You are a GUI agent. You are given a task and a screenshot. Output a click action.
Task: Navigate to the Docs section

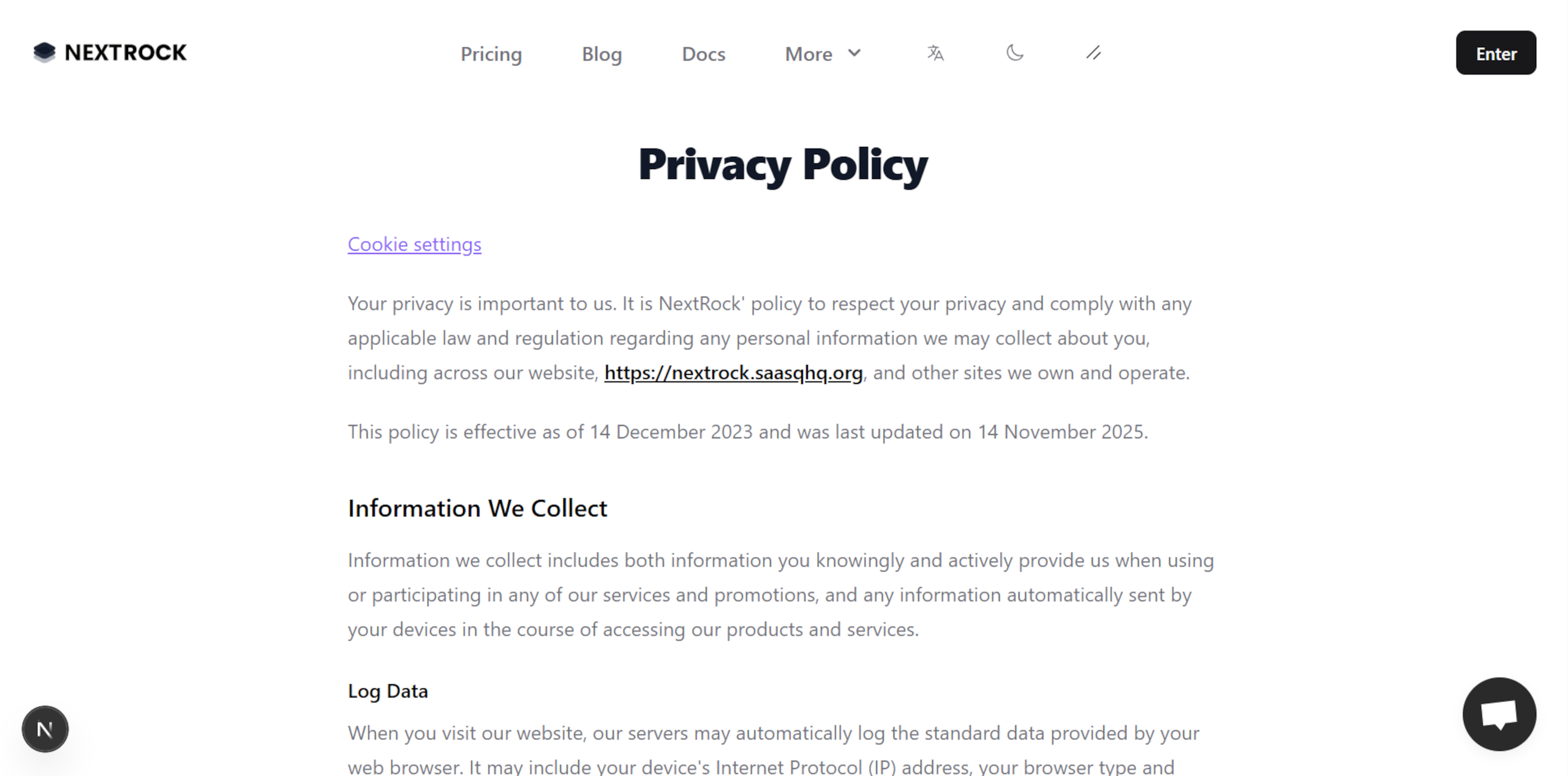[703, 54]
